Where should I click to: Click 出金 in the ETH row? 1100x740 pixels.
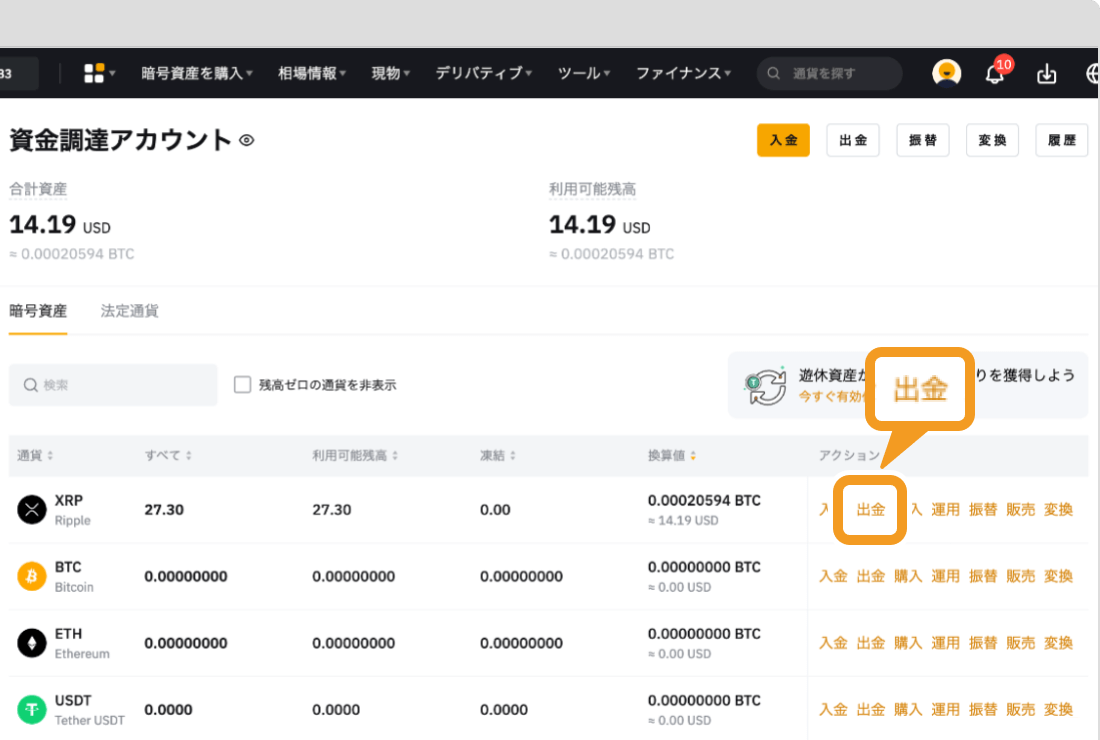tap(871, 643)
